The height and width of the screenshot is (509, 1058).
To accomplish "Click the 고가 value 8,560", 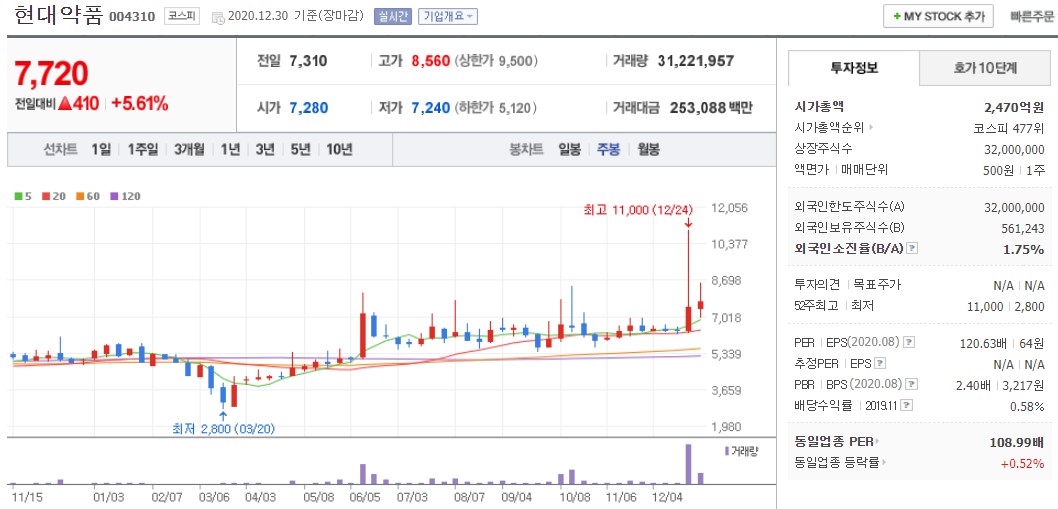I will click(430, 61).
